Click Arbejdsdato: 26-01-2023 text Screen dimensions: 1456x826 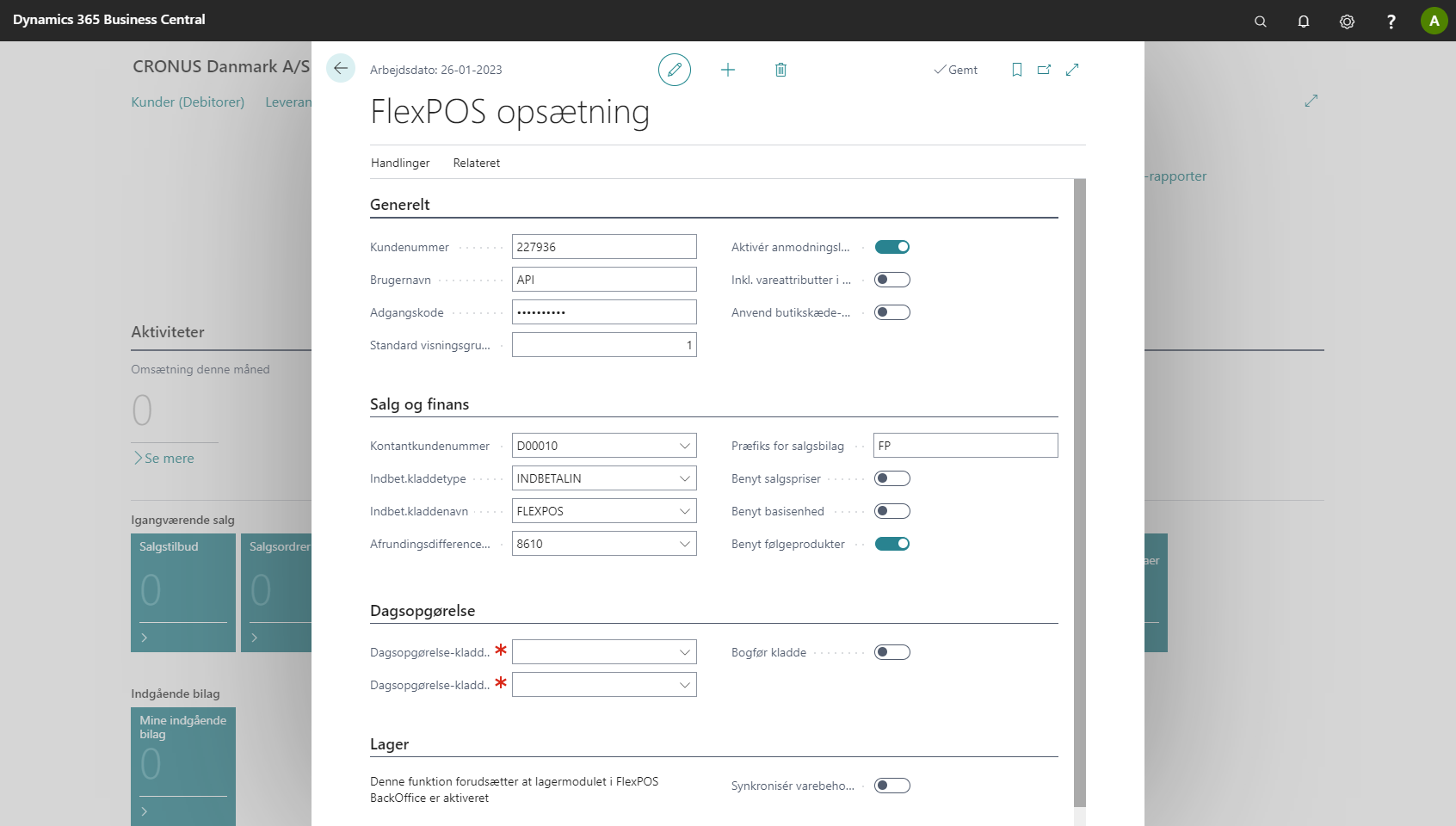coord(436,70)
